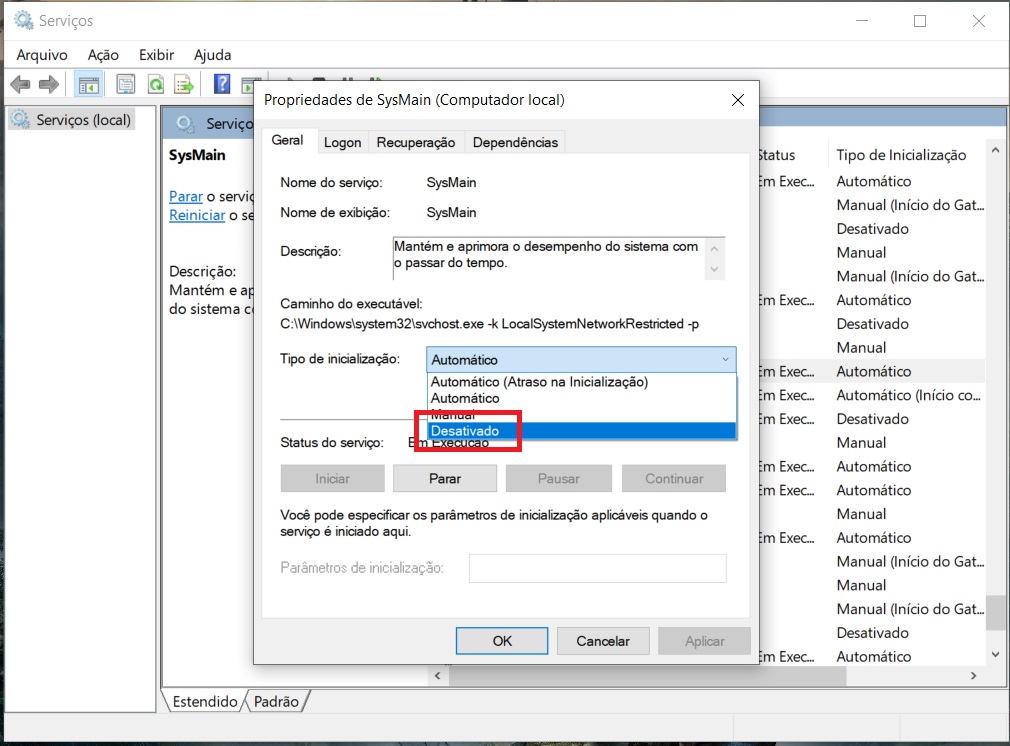Open the Ação menu
1010x746 pixels.
tap(103, 55)
